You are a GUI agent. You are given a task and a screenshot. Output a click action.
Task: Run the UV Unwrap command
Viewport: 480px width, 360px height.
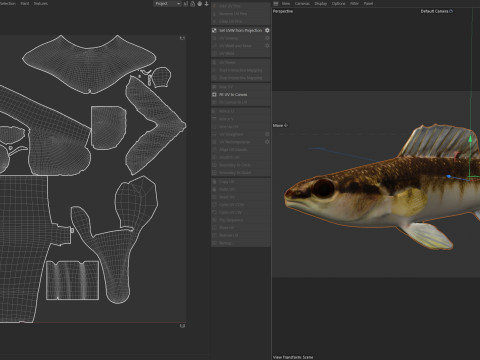[229, 38]
